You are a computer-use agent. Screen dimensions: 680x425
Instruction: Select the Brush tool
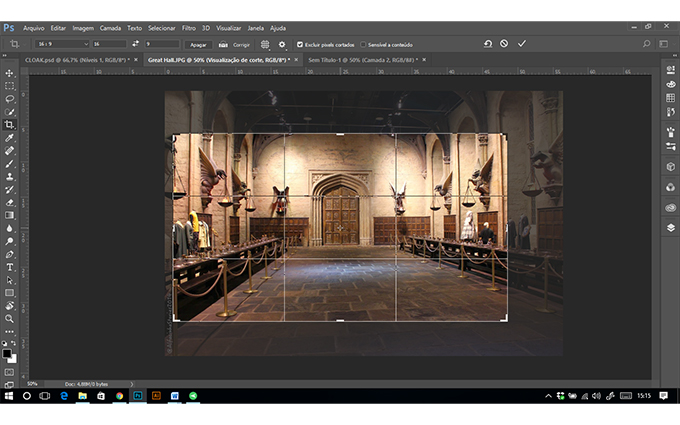(x=9, y=163)
